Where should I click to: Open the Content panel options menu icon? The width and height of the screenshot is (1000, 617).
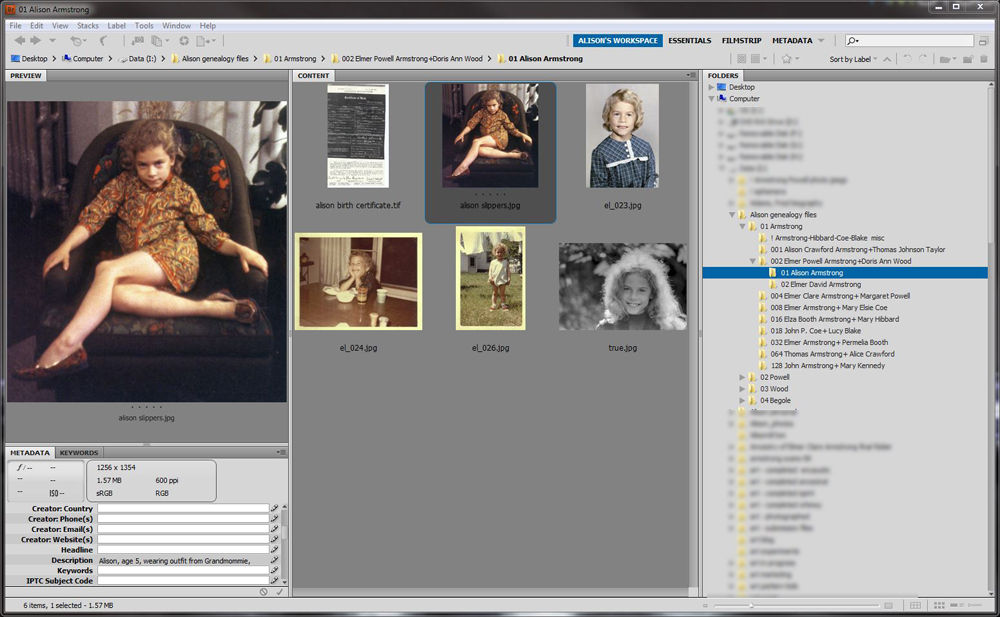click(691, 75)
